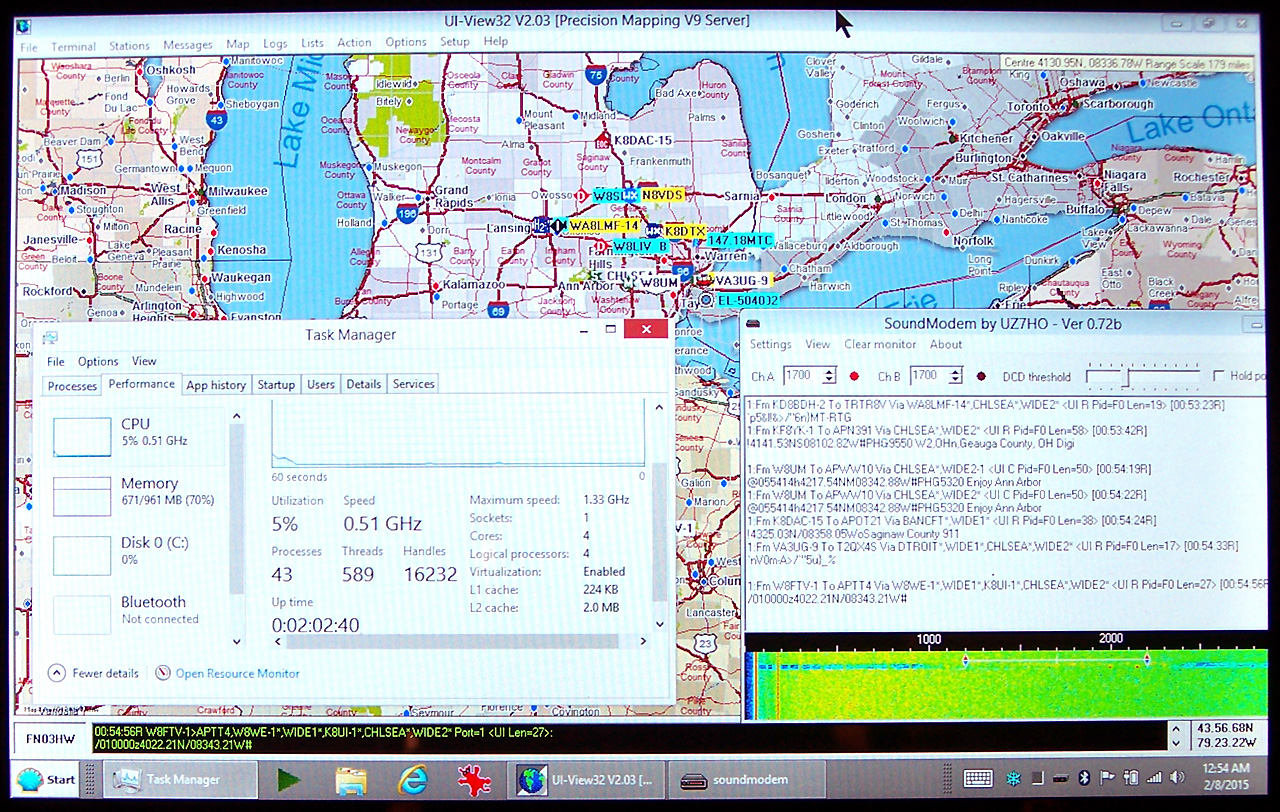Select Memory in the performance sidebar
The height and width of the screenshot is (812, 1280).
pyautogui.click(x=149, y=490)
